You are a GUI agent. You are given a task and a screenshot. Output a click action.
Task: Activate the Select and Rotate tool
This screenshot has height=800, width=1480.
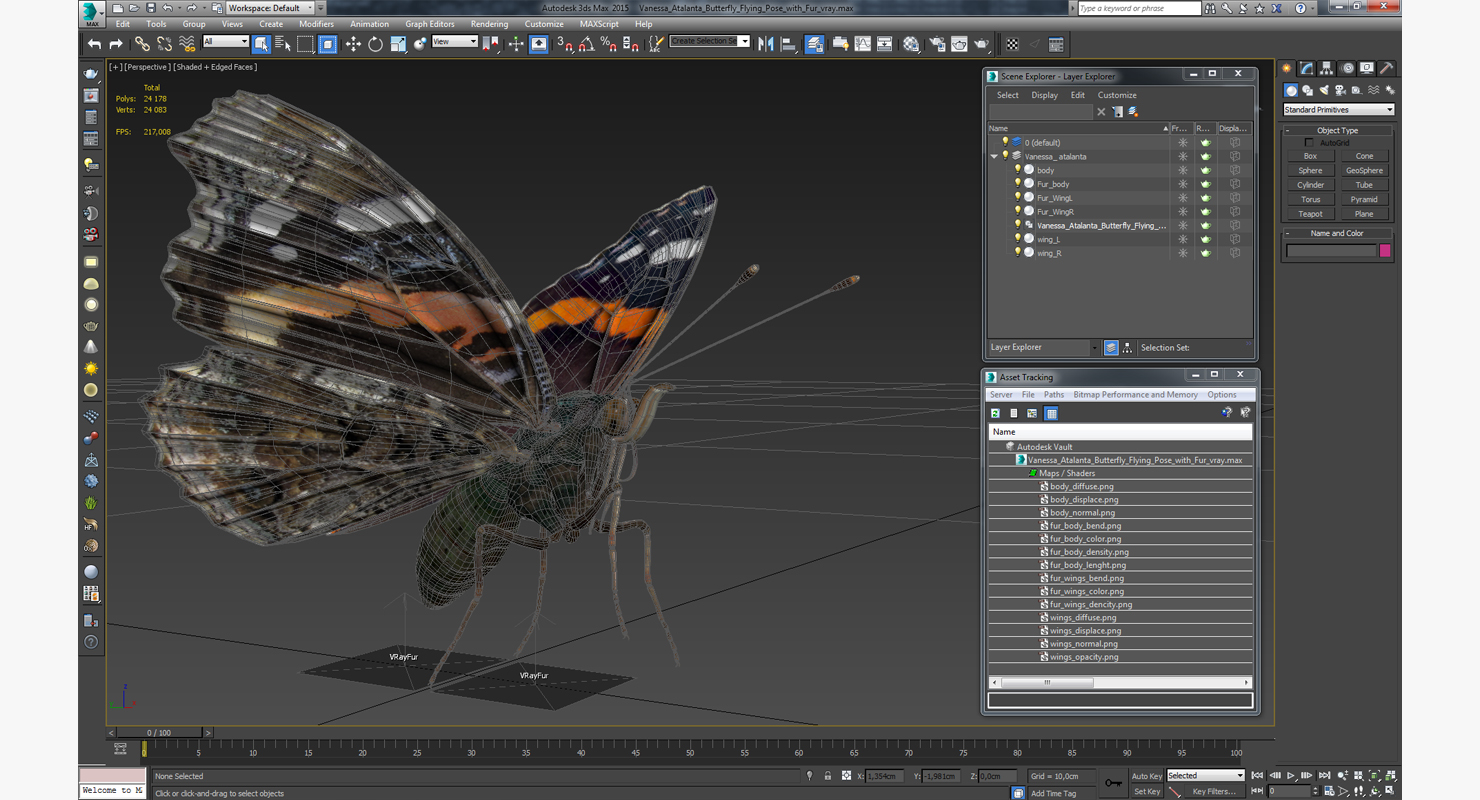pos(375,44)
